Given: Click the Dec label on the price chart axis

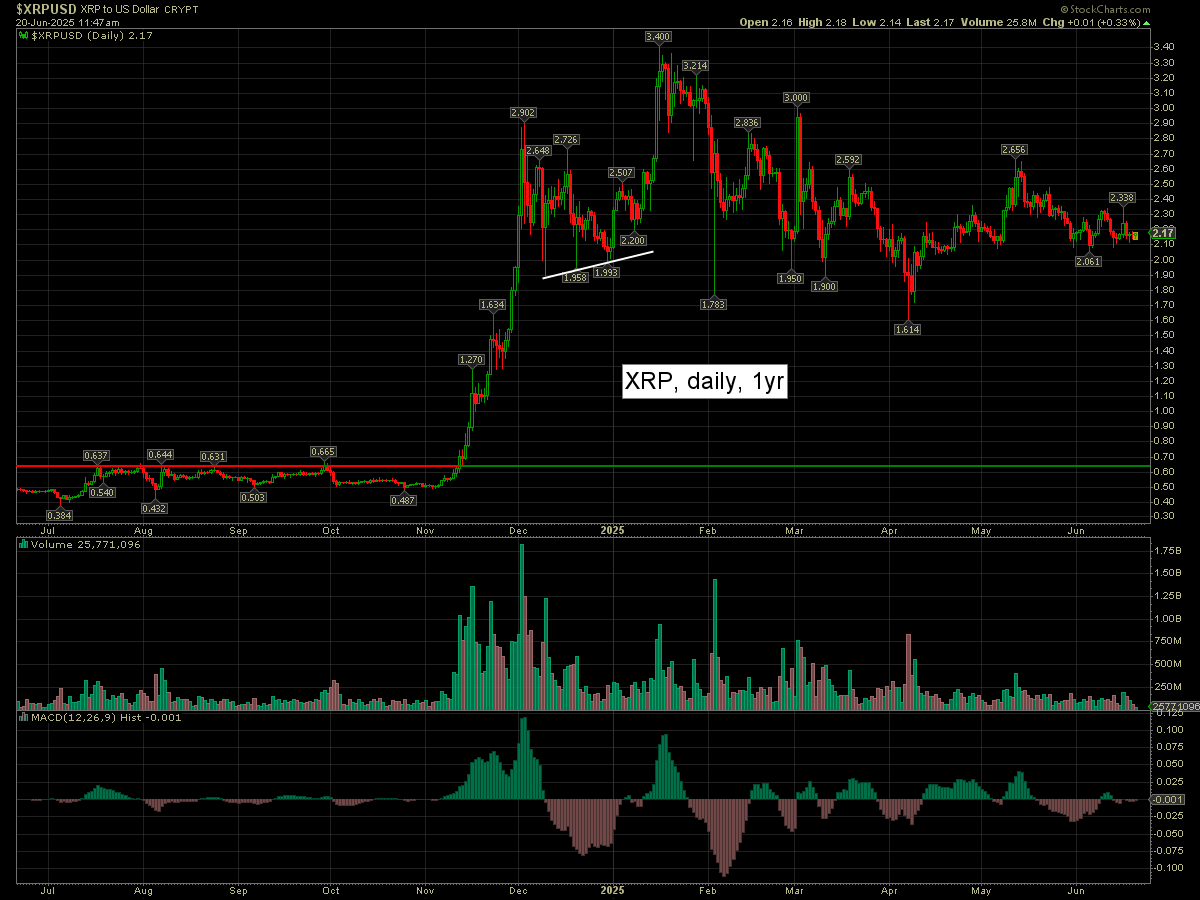Looking at the screenshot, I should point(519,530).
